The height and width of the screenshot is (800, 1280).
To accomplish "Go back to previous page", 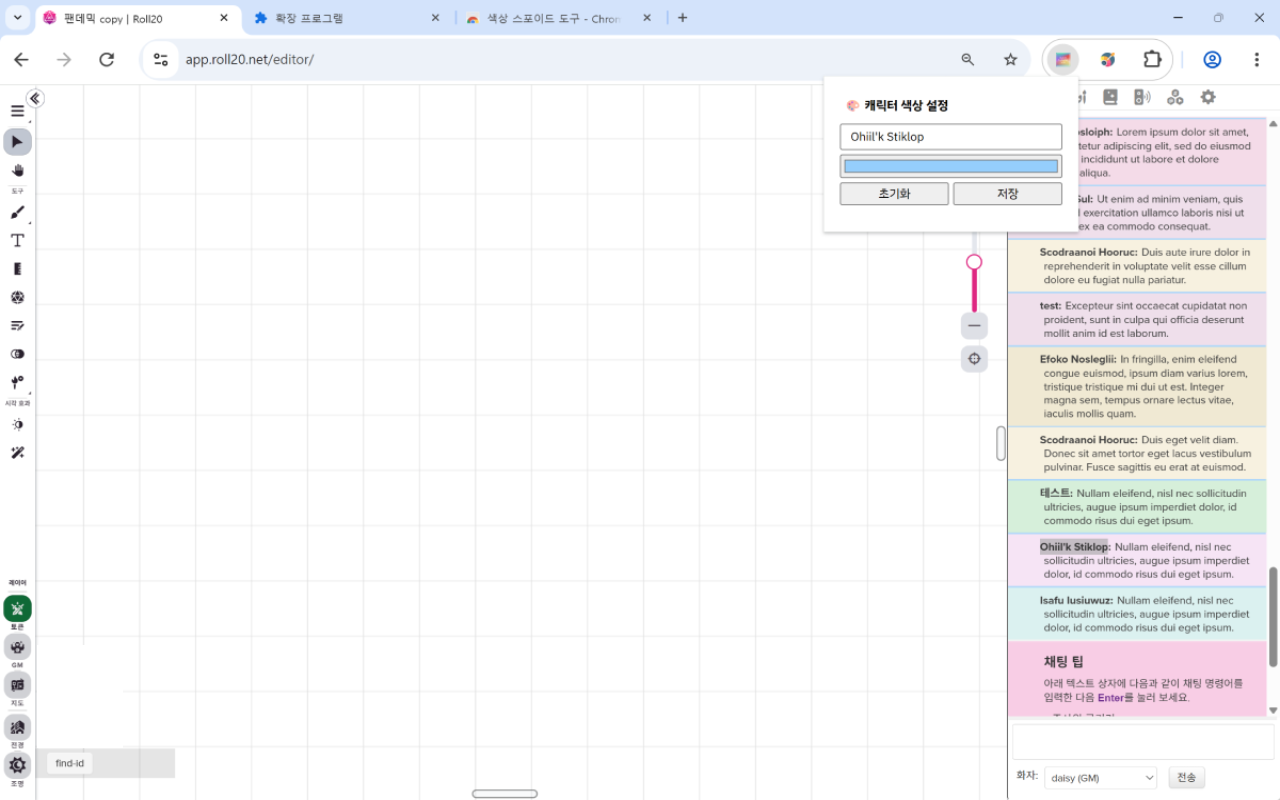I will (21, 60).
